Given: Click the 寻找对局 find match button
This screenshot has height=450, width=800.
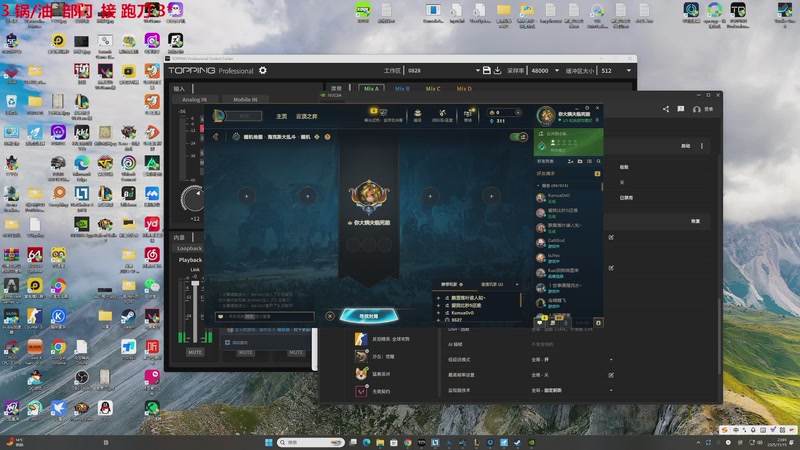Looking at the screenshot, I should (x=369, y=316).
